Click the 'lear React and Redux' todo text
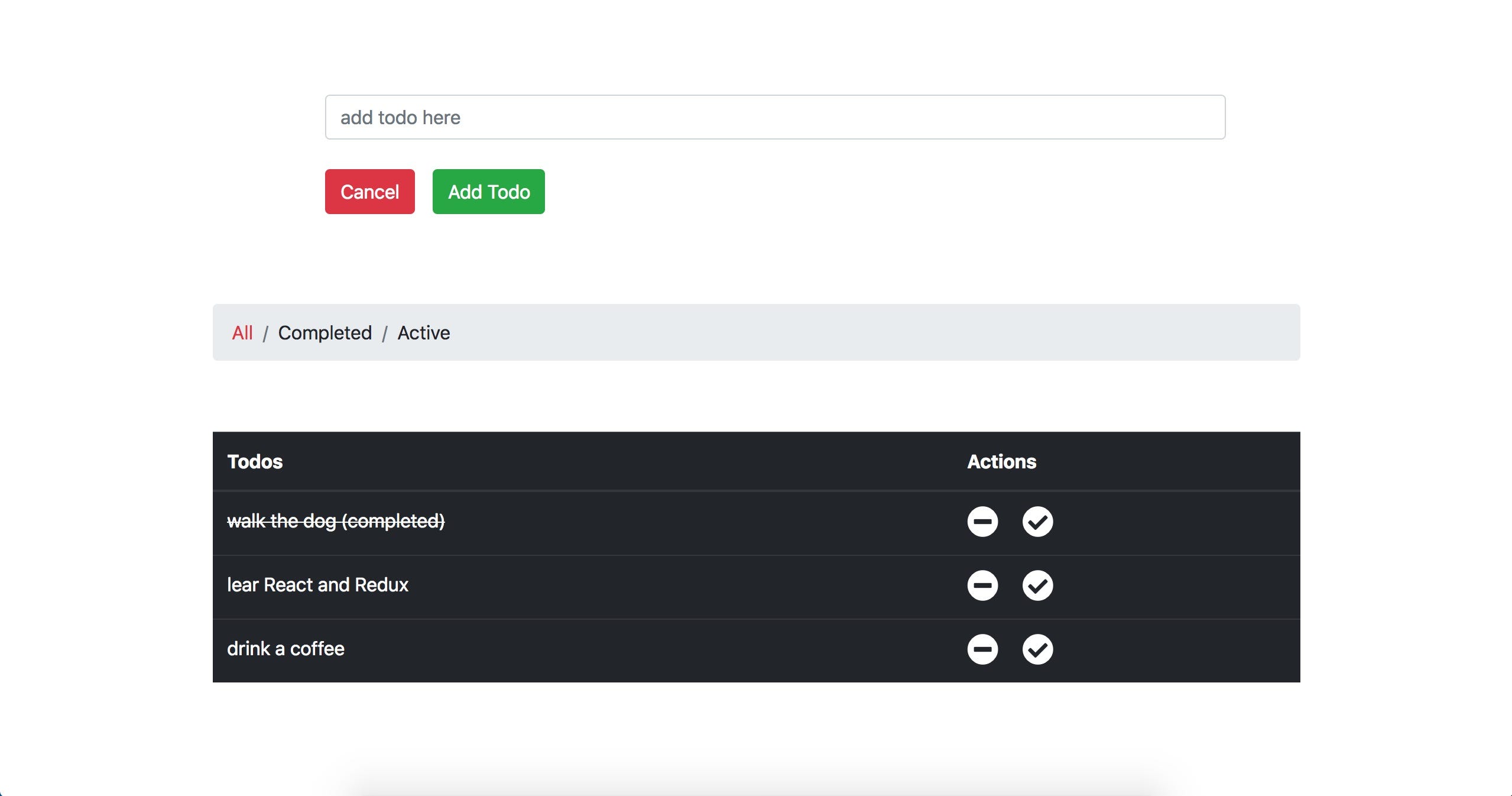 coord(317,585)
